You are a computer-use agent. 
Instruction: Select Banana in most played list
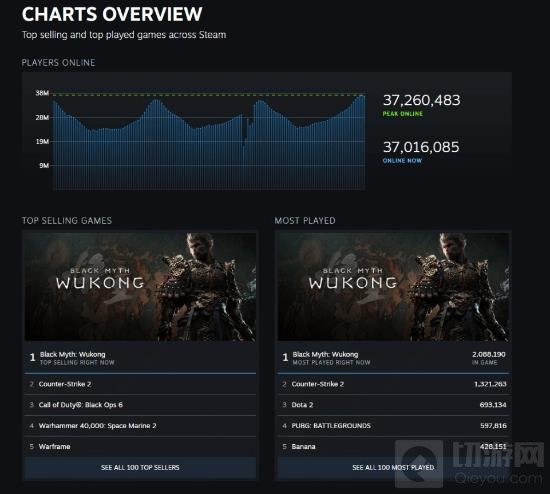393,447
